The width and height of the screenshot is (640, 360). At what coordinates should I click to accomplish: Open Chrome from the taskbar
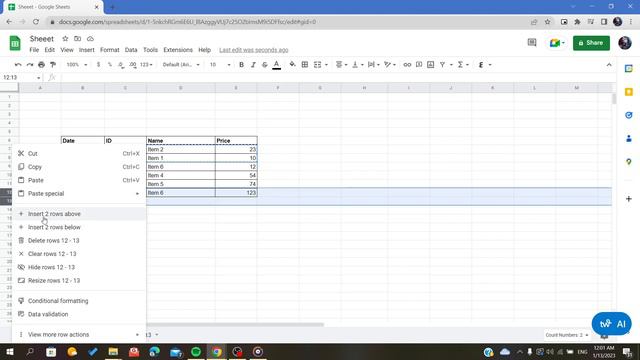coord(217,351)
